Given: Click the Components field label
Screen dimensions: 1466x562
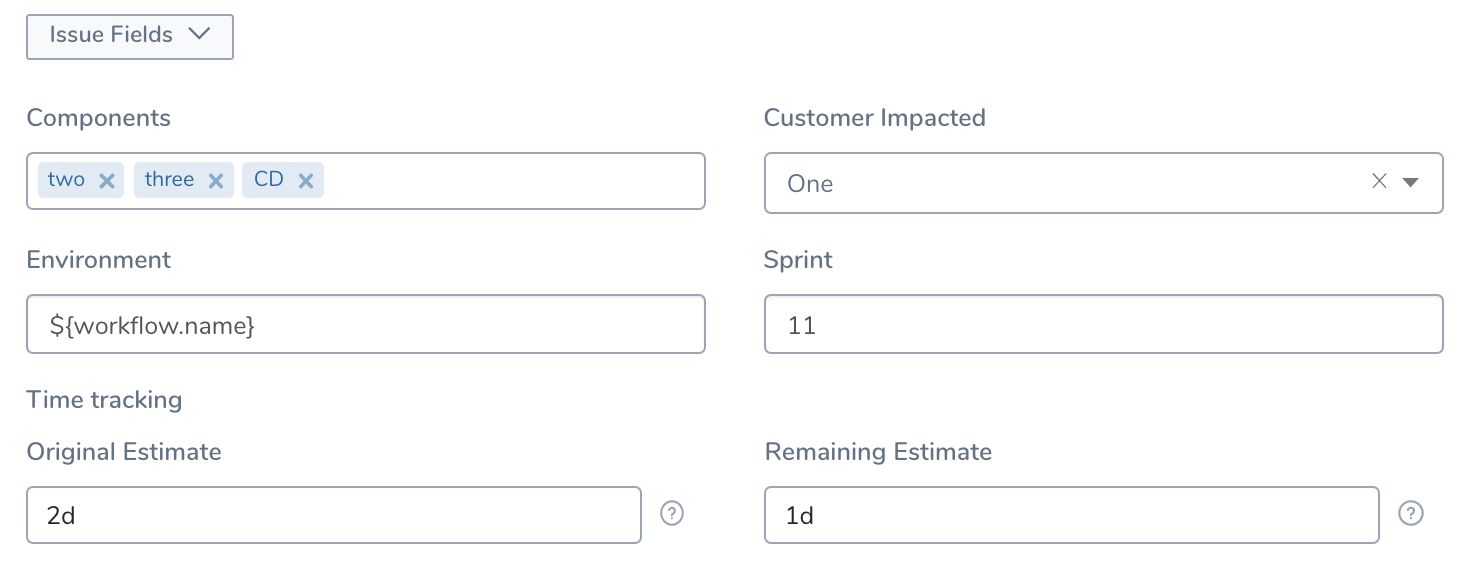Looking at the screenshot, I should coord(99,118).
